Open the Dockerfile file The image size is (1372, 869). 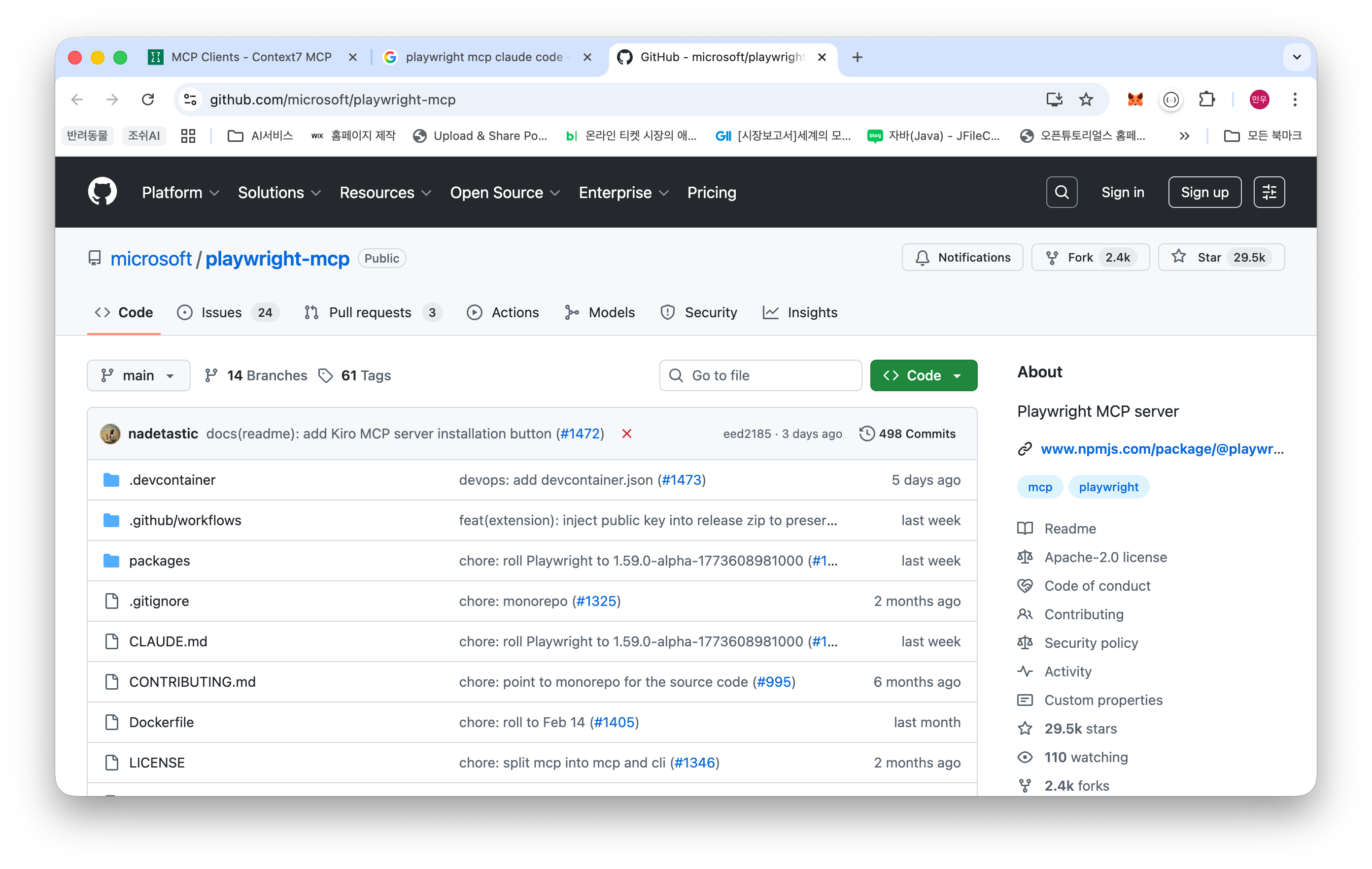pos(161,722)
